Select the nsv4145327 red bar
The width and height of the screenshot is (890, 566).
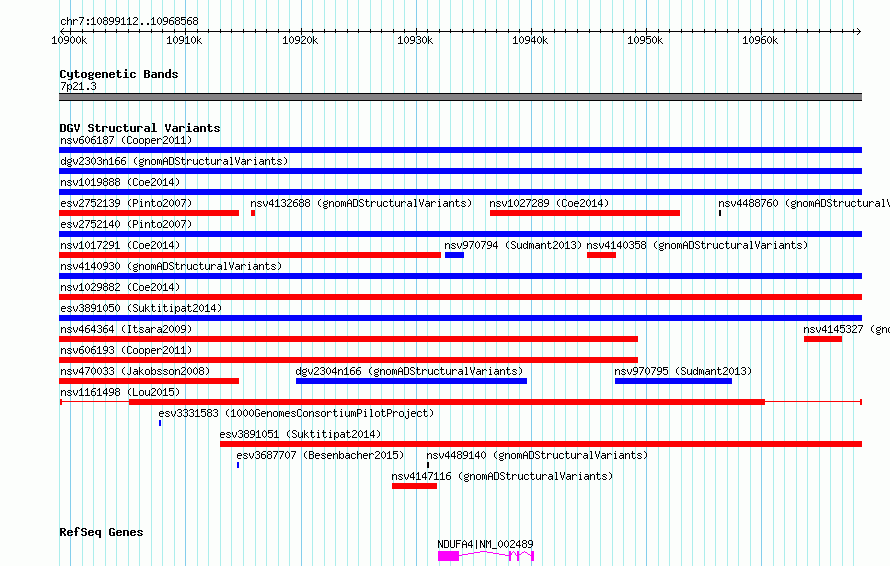(822, 339)
